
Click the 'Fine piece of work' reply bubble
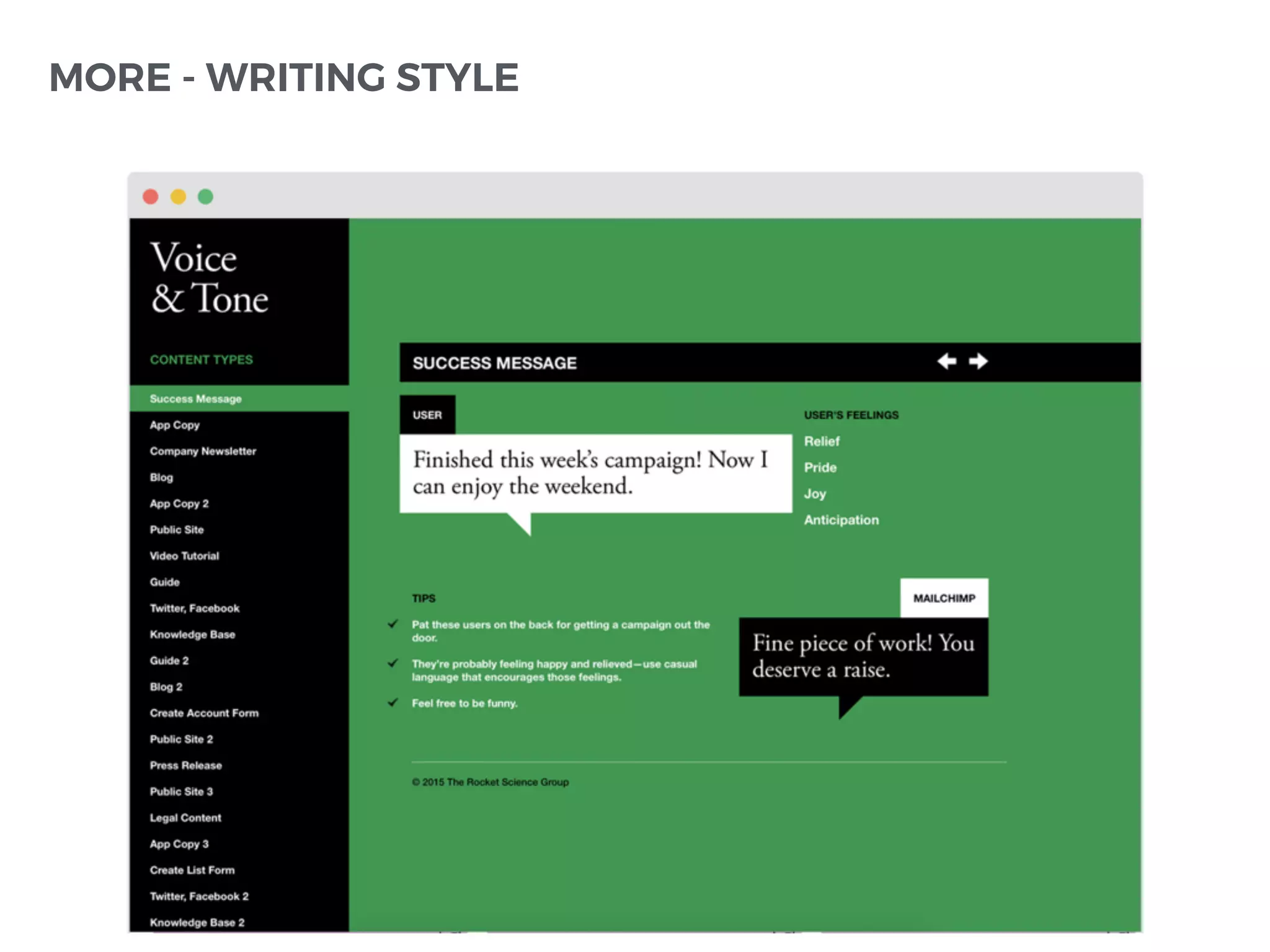tap(863, 657)
